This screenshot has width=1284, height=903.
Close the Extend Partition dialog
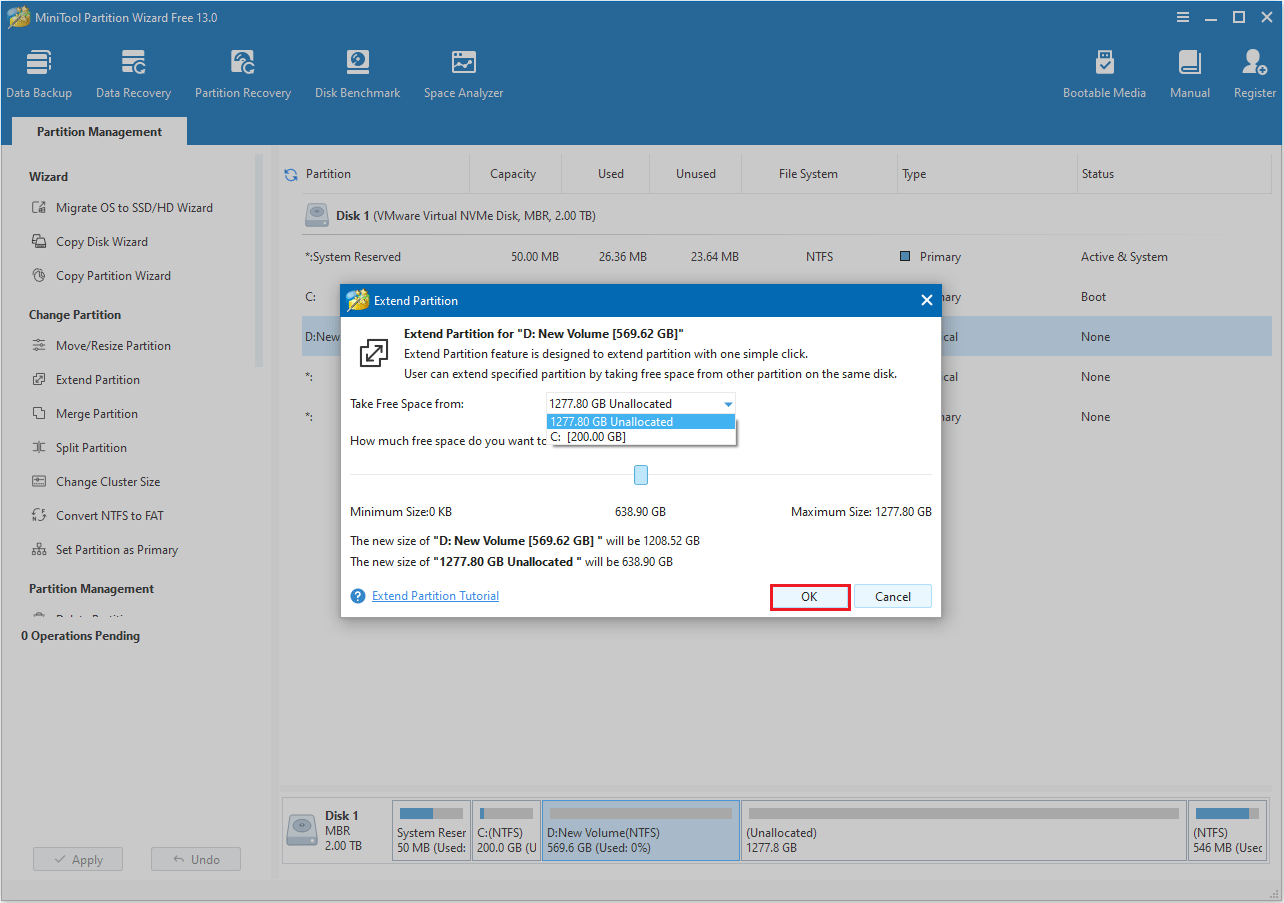point(926,300)
